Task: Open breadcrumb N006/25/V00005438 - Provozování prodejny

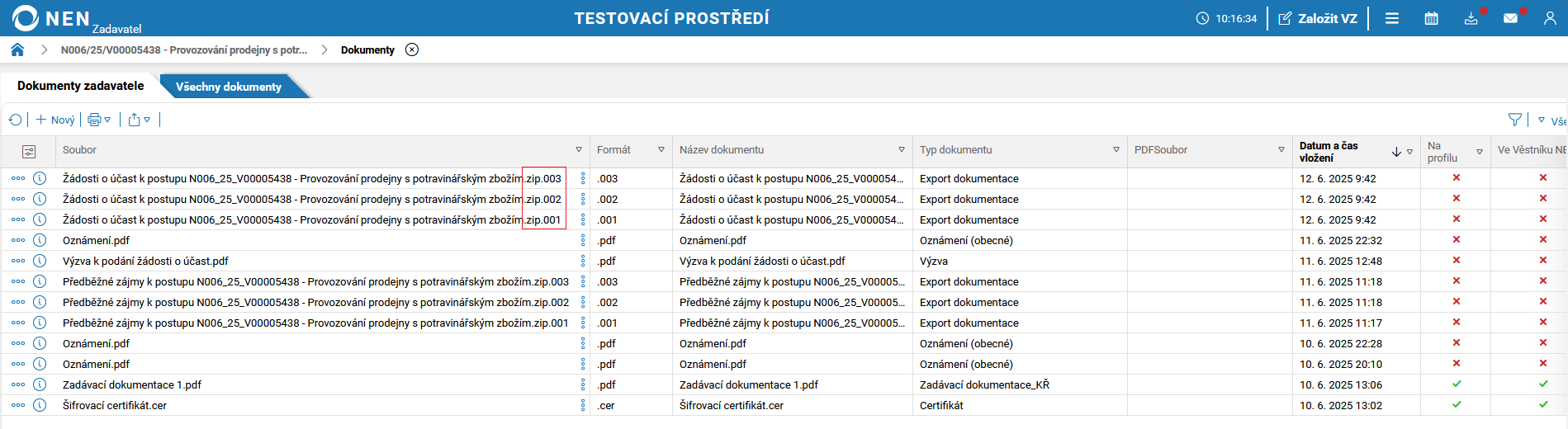Action: tap(184, 49)
